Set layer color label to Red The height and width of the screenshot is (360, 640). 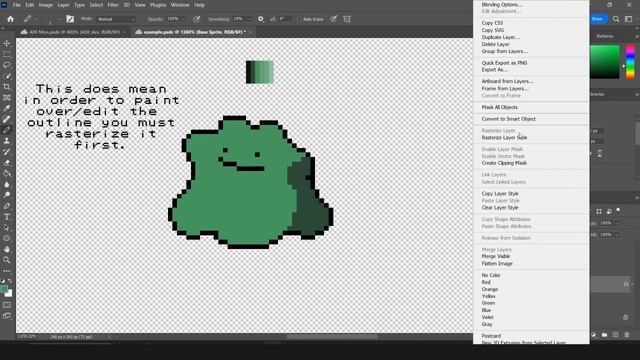point(486,282)
